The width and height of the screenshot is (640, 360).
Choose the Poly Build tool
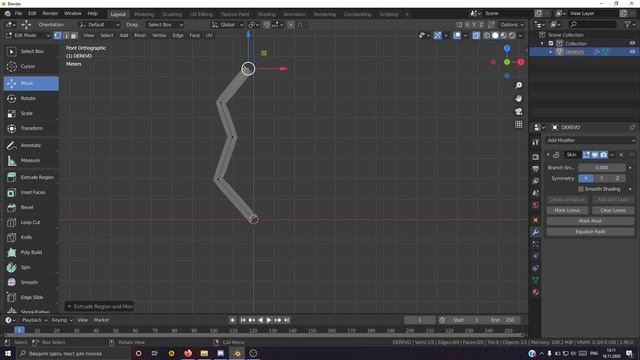[31, 252]
